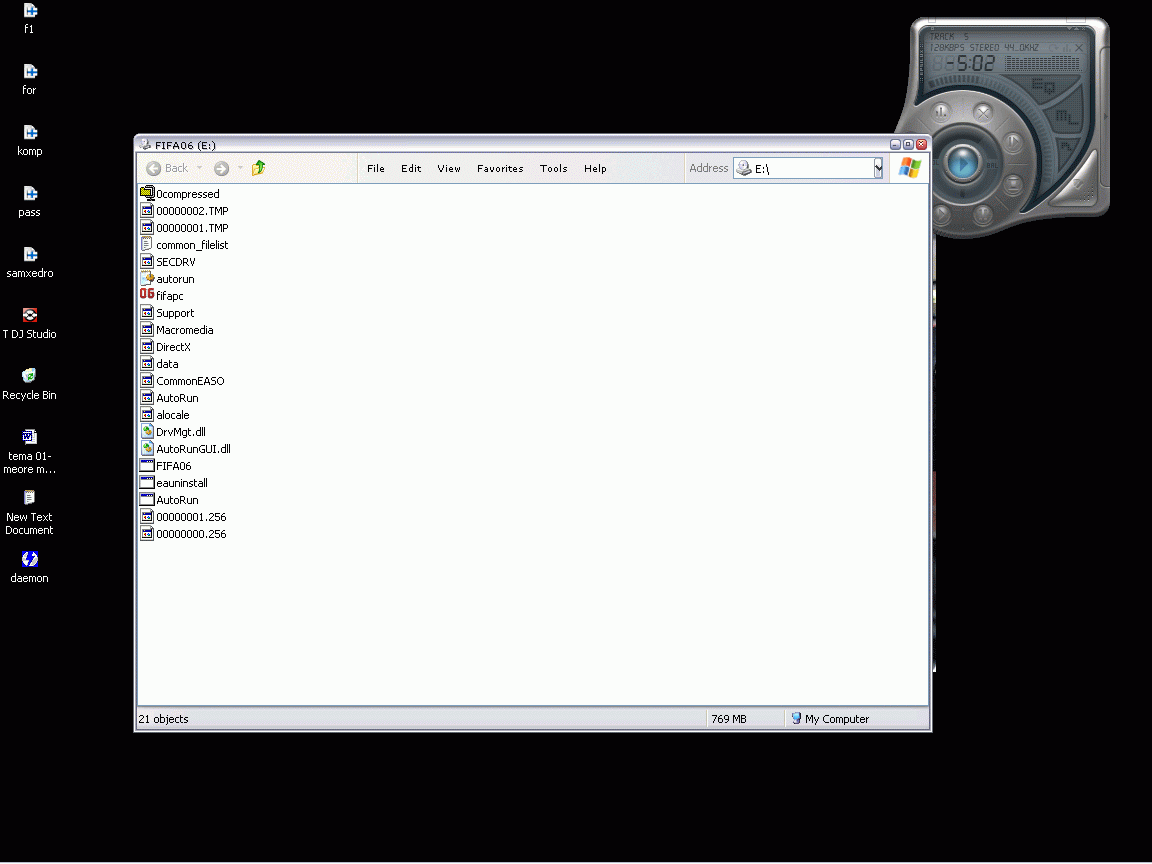Close the FIFA06 (E:) Explorer window

(x=921, y=145)
